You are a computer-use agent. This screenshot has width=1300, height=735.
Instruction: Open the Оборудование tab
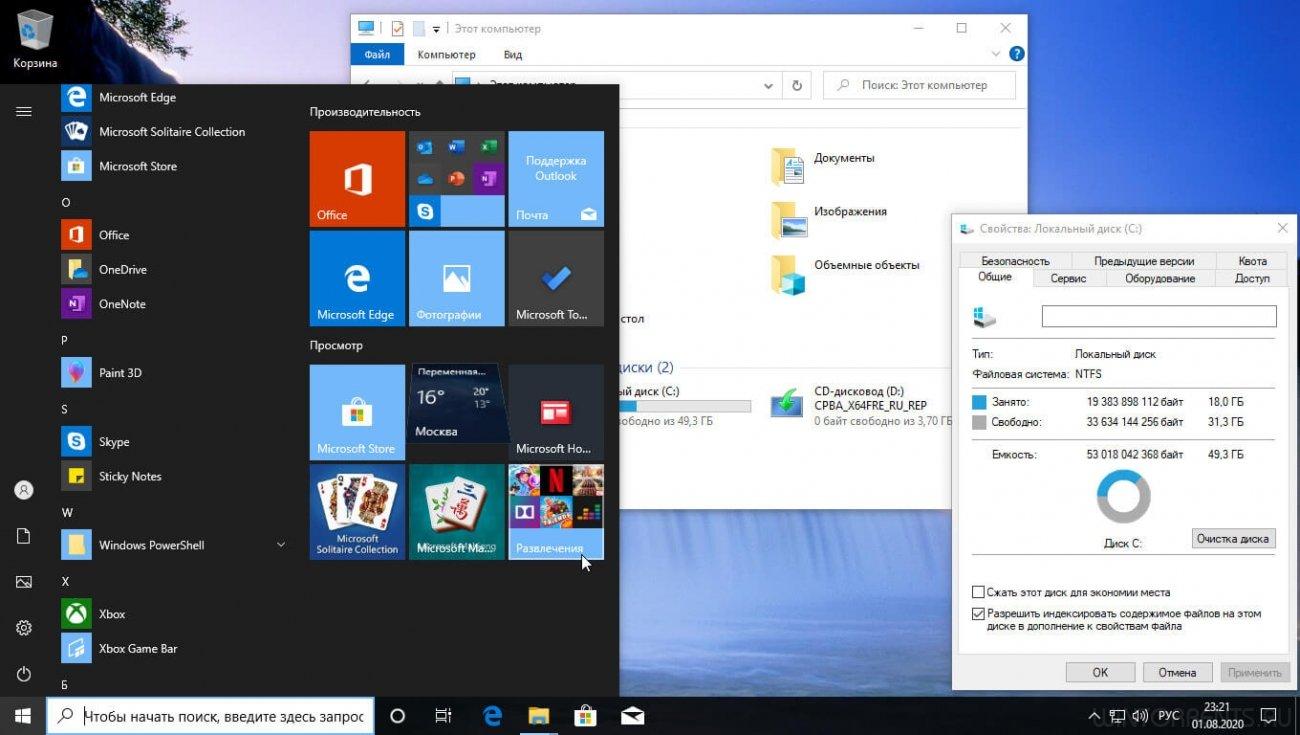pos(1160,279)
